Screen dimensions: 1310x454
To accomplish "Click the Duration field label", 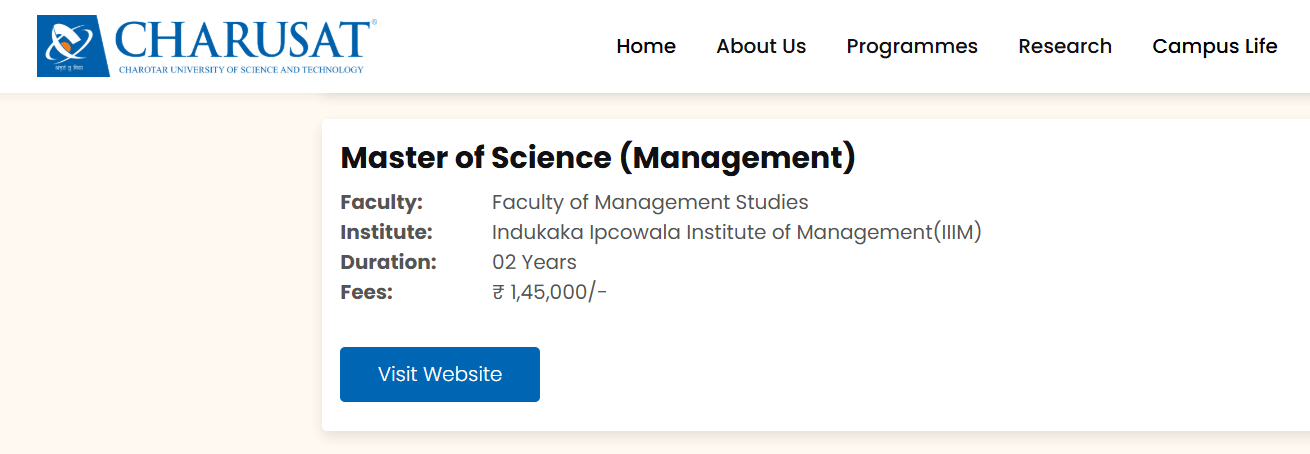I will 388,262.
